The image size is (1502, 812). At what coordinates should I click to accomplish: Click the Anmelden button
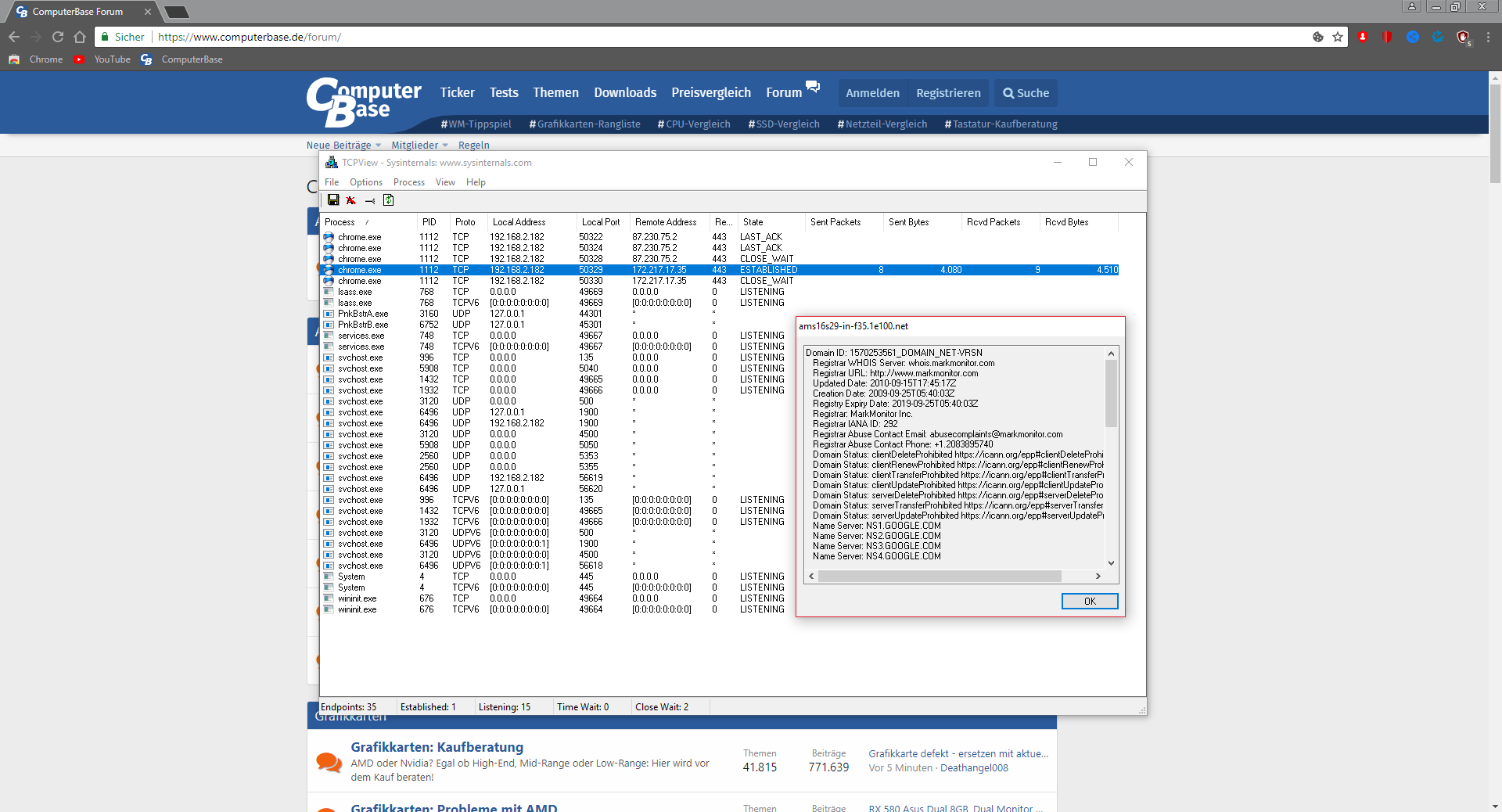tap(872, 93)
